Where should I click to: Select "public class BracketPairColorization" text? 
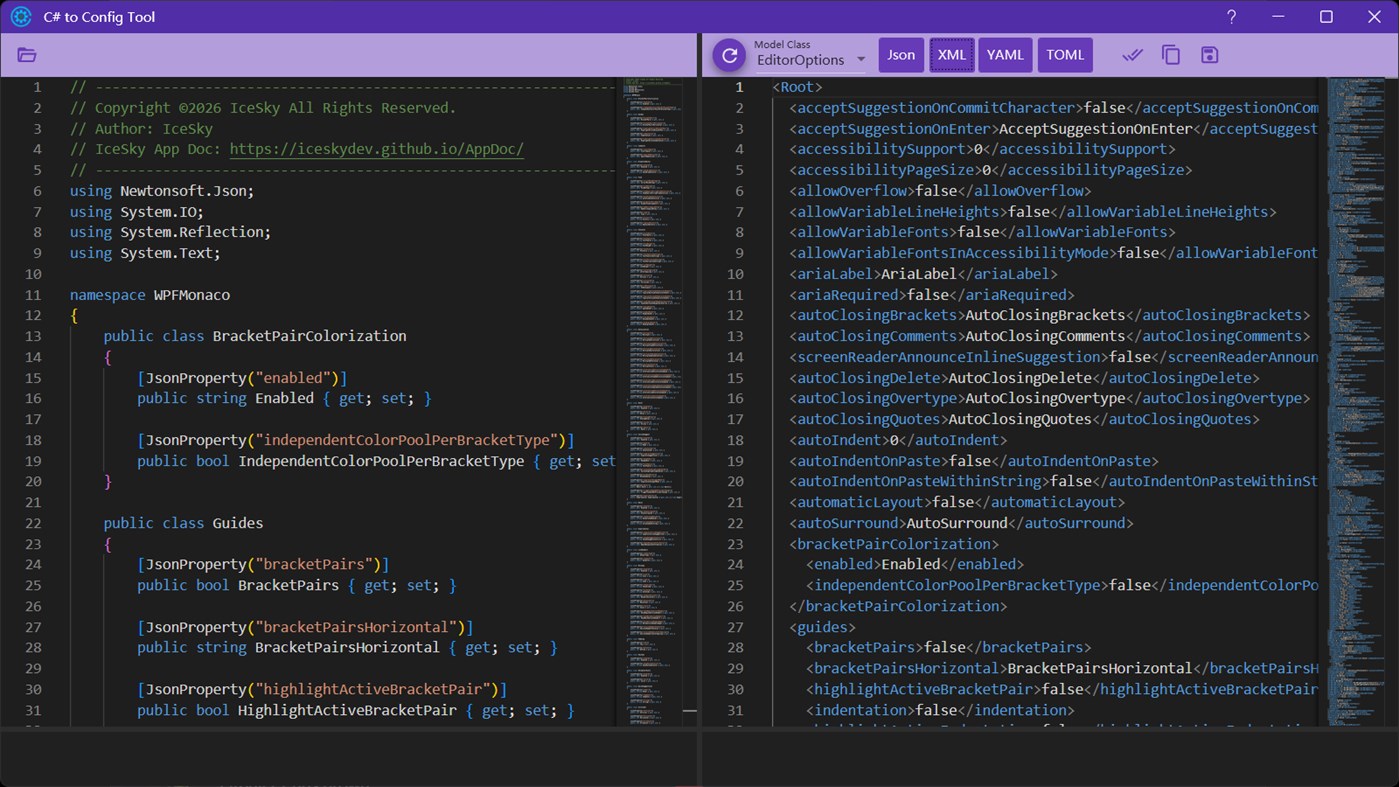pyautogui.click(x=254, y=336)
